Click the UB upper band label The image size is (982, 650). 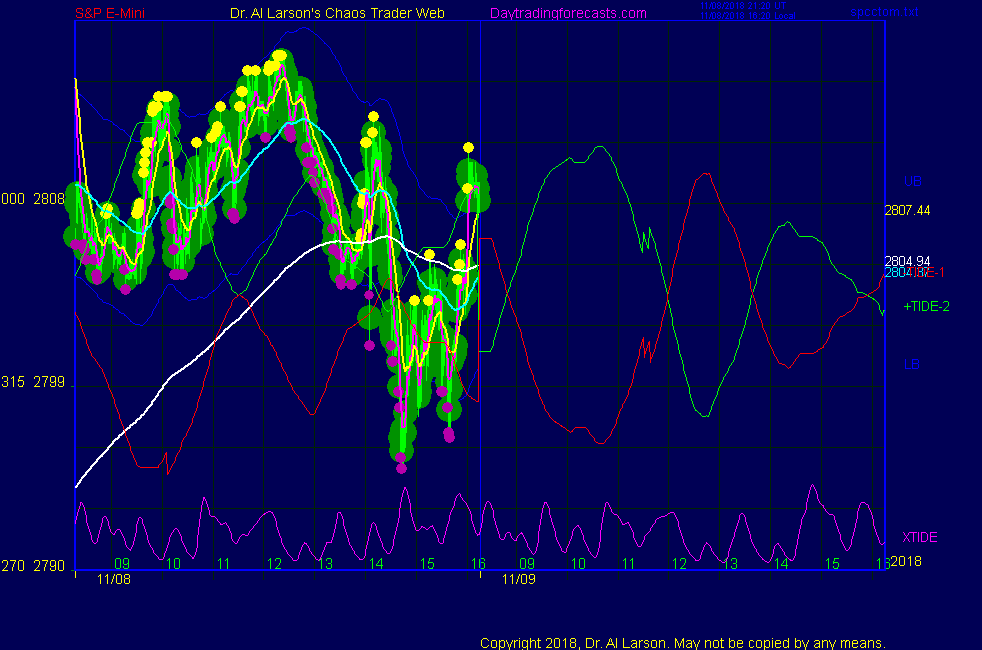point(912,181)
